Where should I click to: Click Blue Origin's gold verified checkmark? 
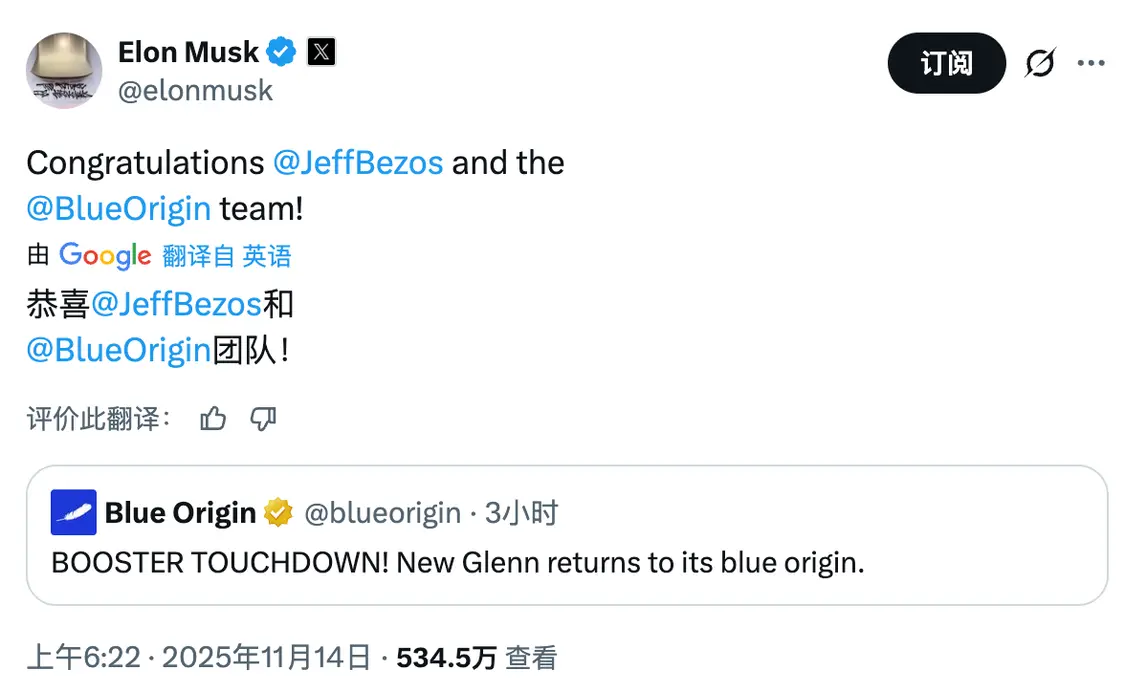pos(278,512)
